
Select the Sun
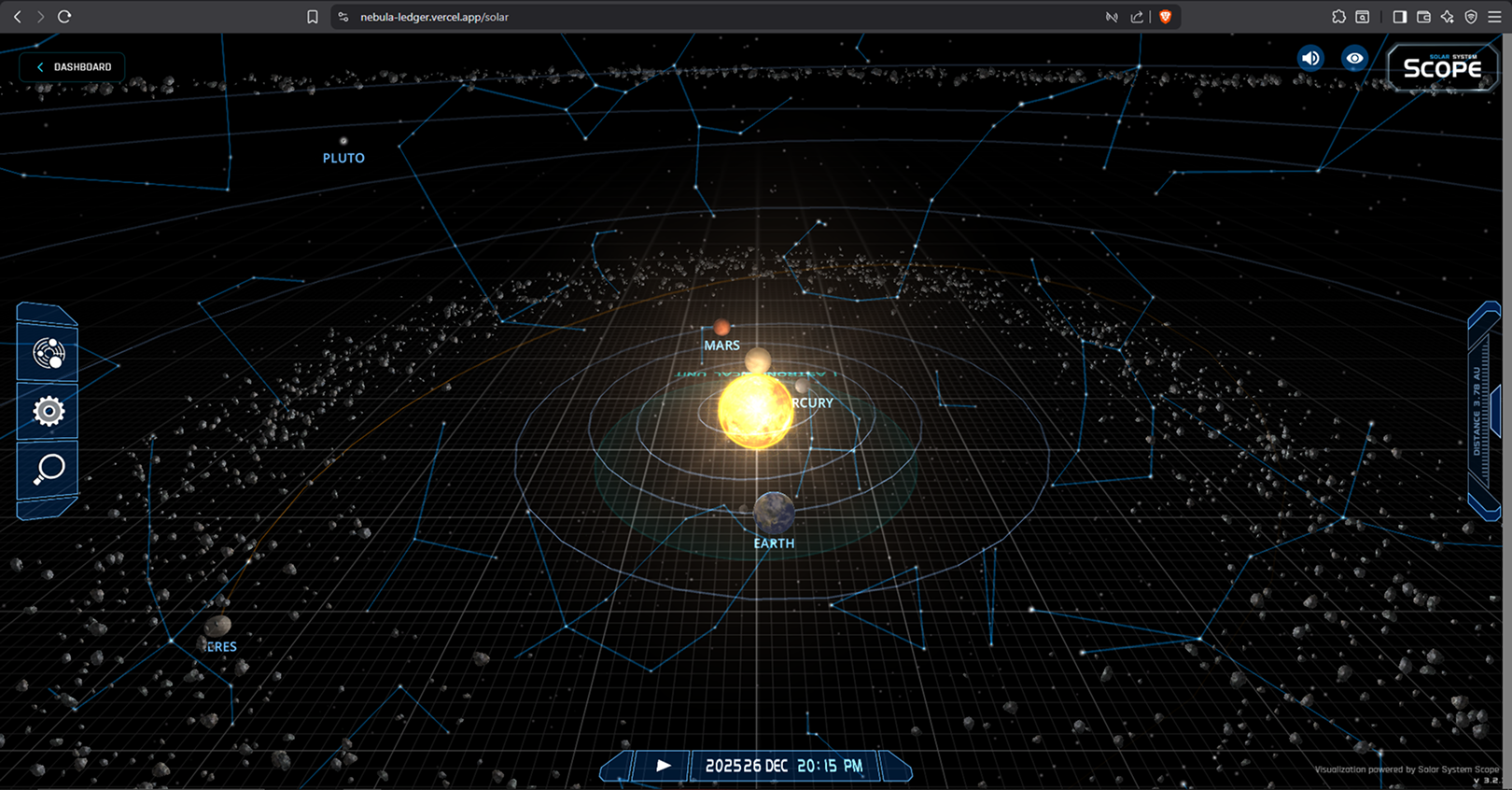755,412
